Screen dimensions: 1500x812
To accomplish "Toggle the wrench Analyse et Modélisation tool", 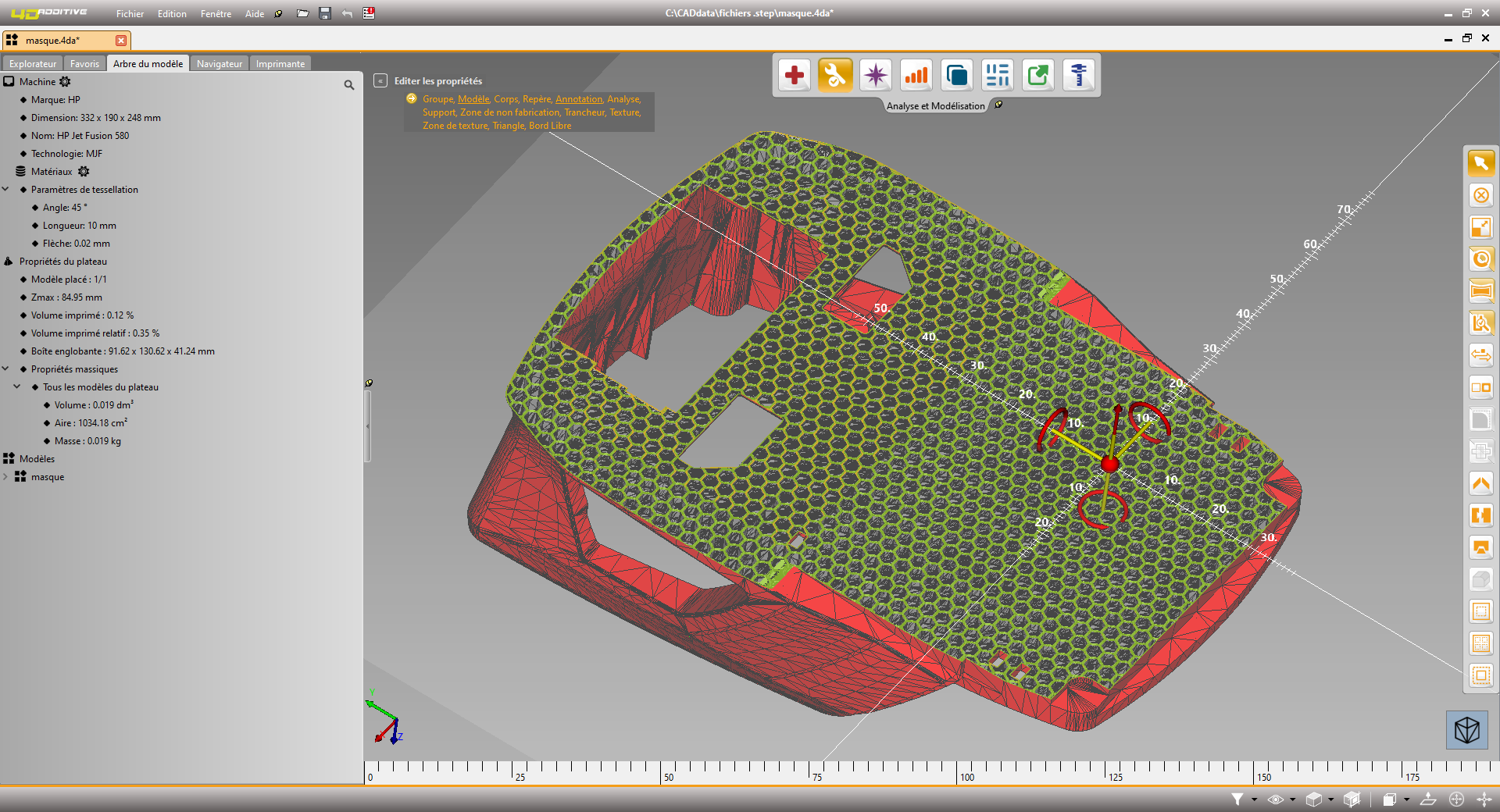I will point(834,74).
